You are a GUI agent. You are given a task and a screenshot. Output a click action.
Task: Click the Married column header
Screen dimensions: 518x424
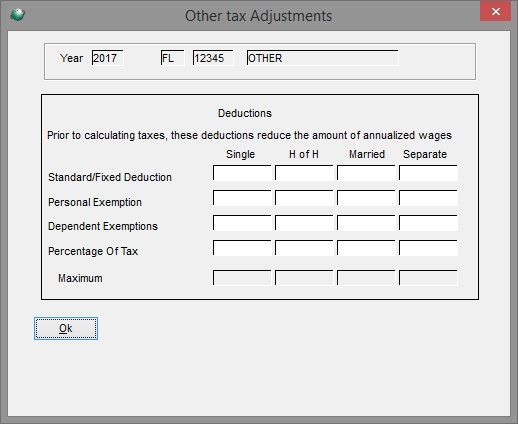367,154
